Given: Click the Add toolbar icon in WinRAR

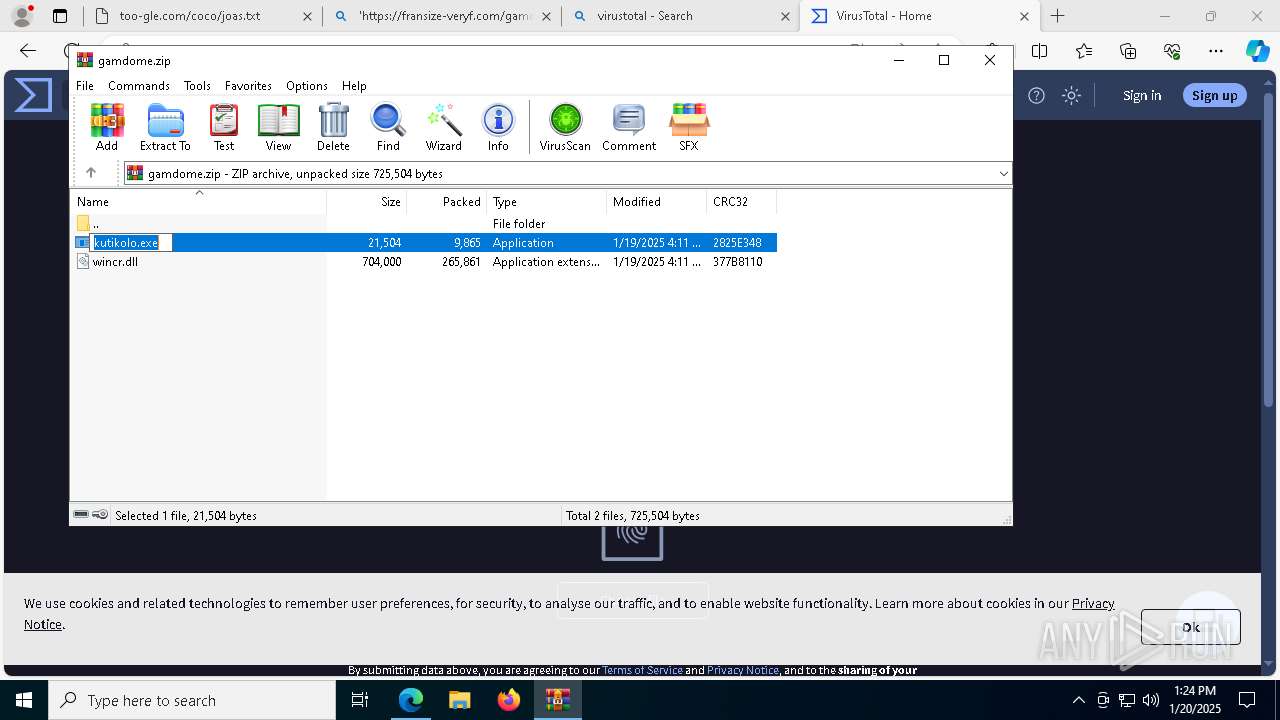Looking at the screenshot, I should tap(107, 127).
